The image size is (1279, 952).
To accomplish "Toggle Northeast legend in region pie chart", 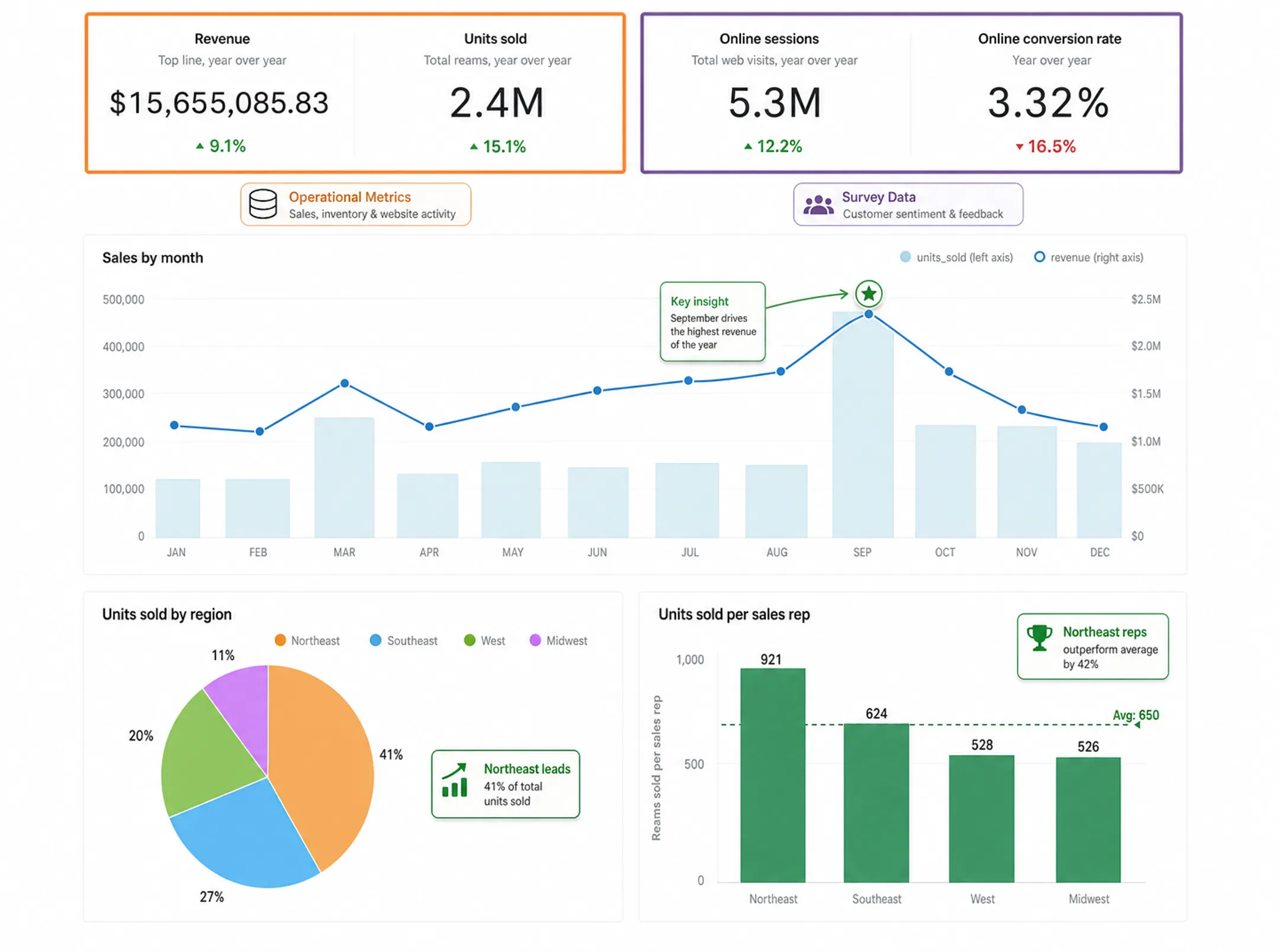I will [x=307, y=641].
